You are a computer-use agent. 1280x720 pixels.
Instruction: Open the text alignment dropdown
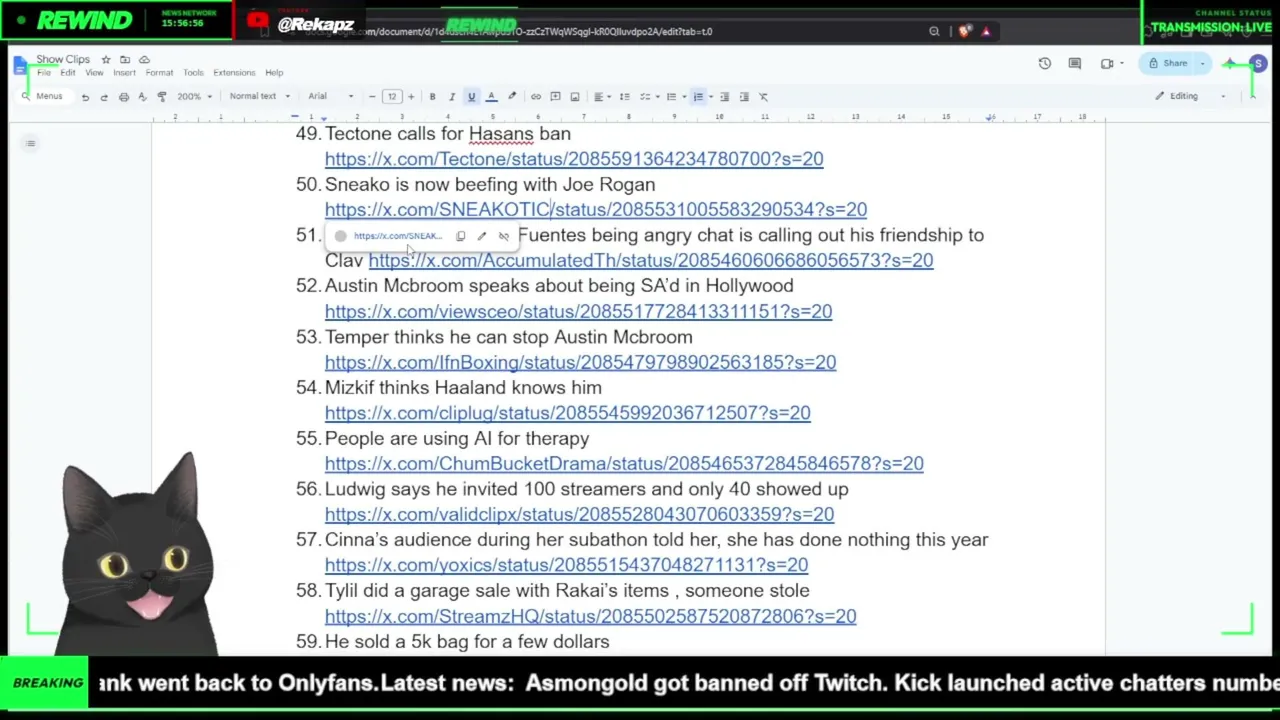coord(601,97)
